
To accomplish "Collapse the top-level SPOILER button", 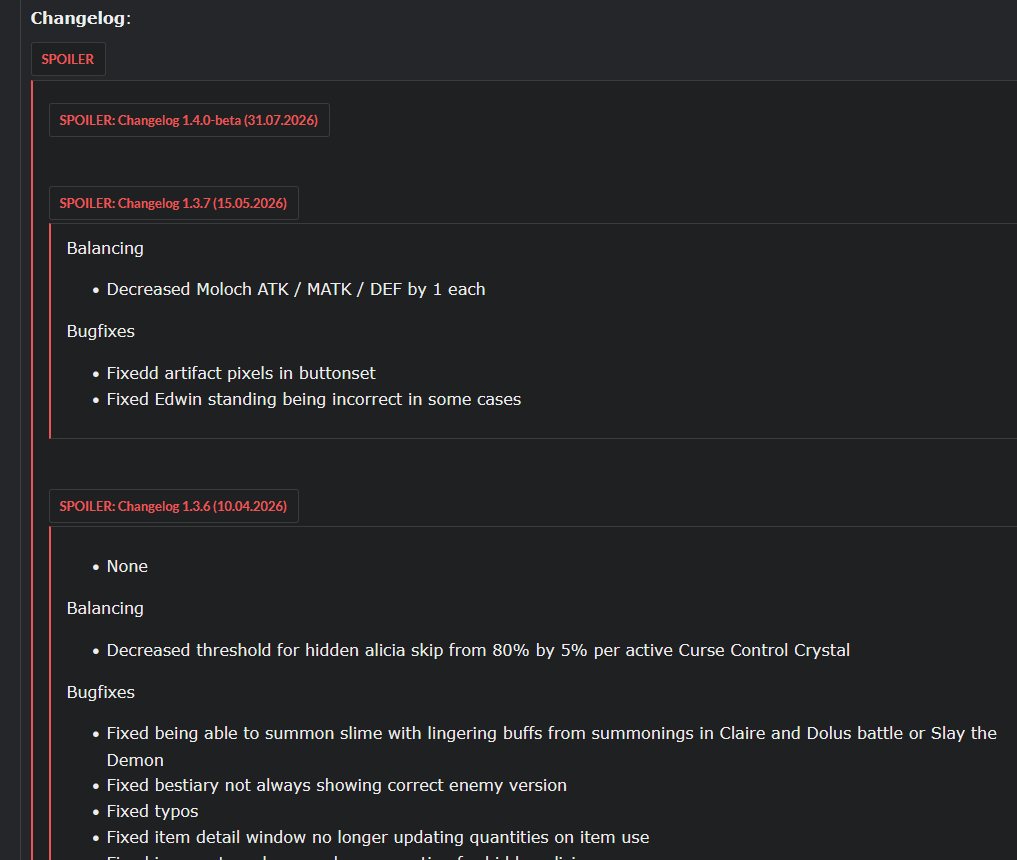I will click(68, 59).
